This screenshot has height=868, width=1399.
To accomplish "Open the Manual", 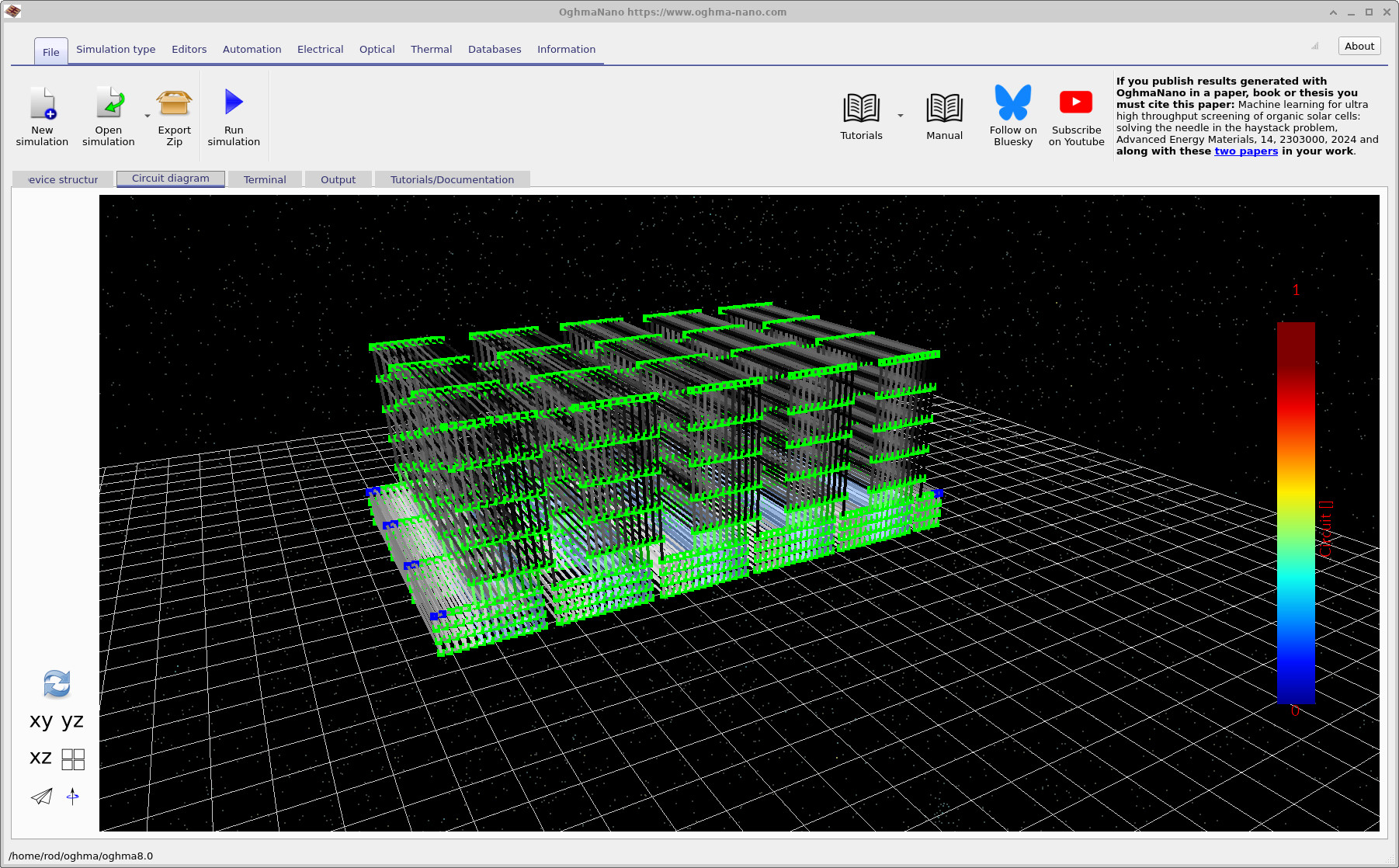I will 944,115.
